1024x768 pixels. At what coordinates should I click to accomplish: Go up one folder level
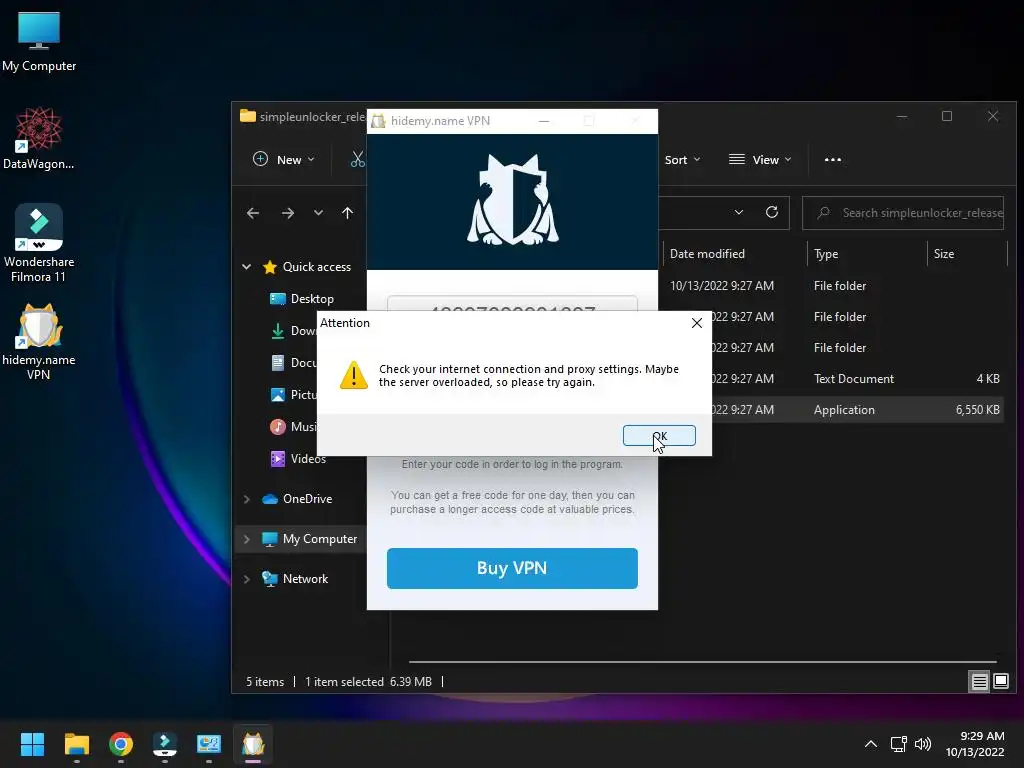tap(347, 213)
